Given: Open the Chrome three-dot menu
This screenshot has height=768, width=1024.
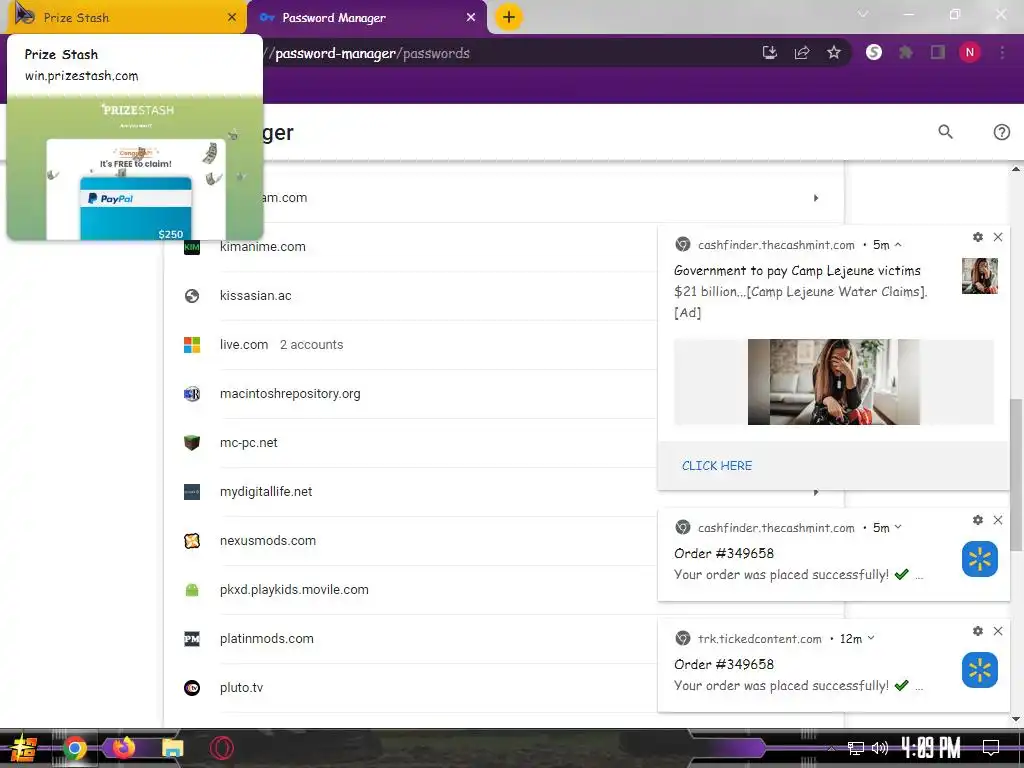Looking at the screenshot, I should click(x=1002, y=53).
